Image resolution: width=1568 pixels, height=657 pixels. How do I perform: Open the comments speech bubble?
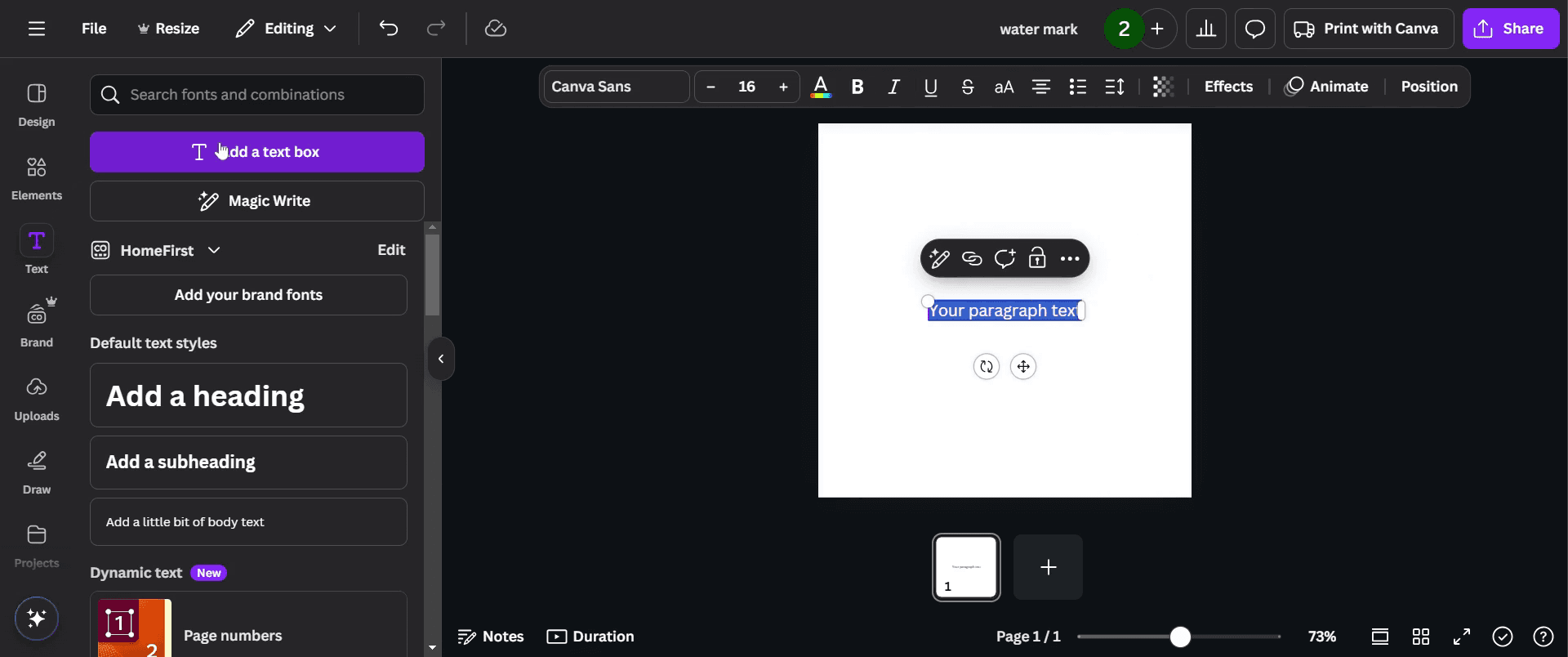tap(1255, 29)
